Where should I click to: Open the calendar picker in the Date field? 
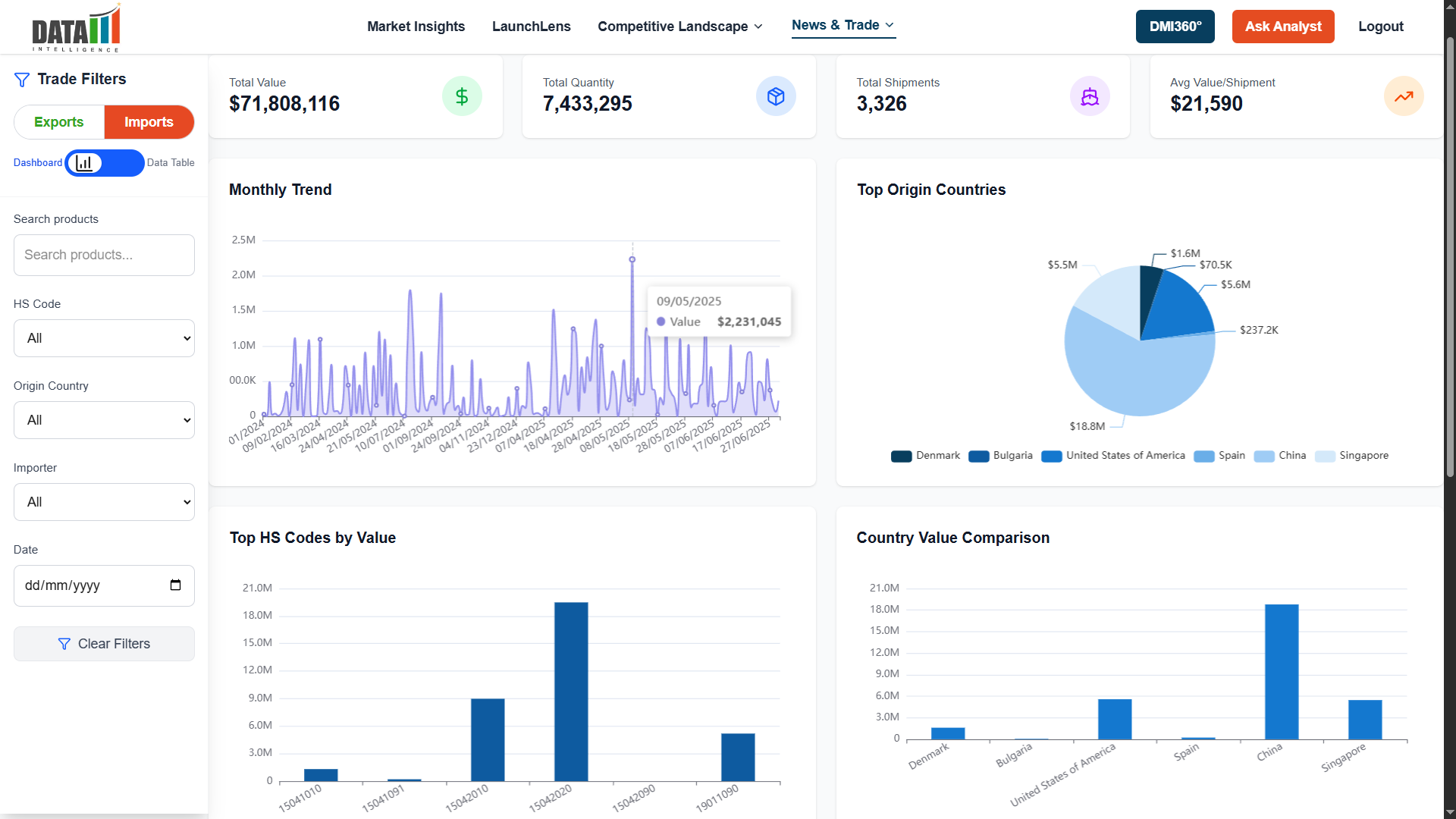pyautogui.click(x=175, y=585)
